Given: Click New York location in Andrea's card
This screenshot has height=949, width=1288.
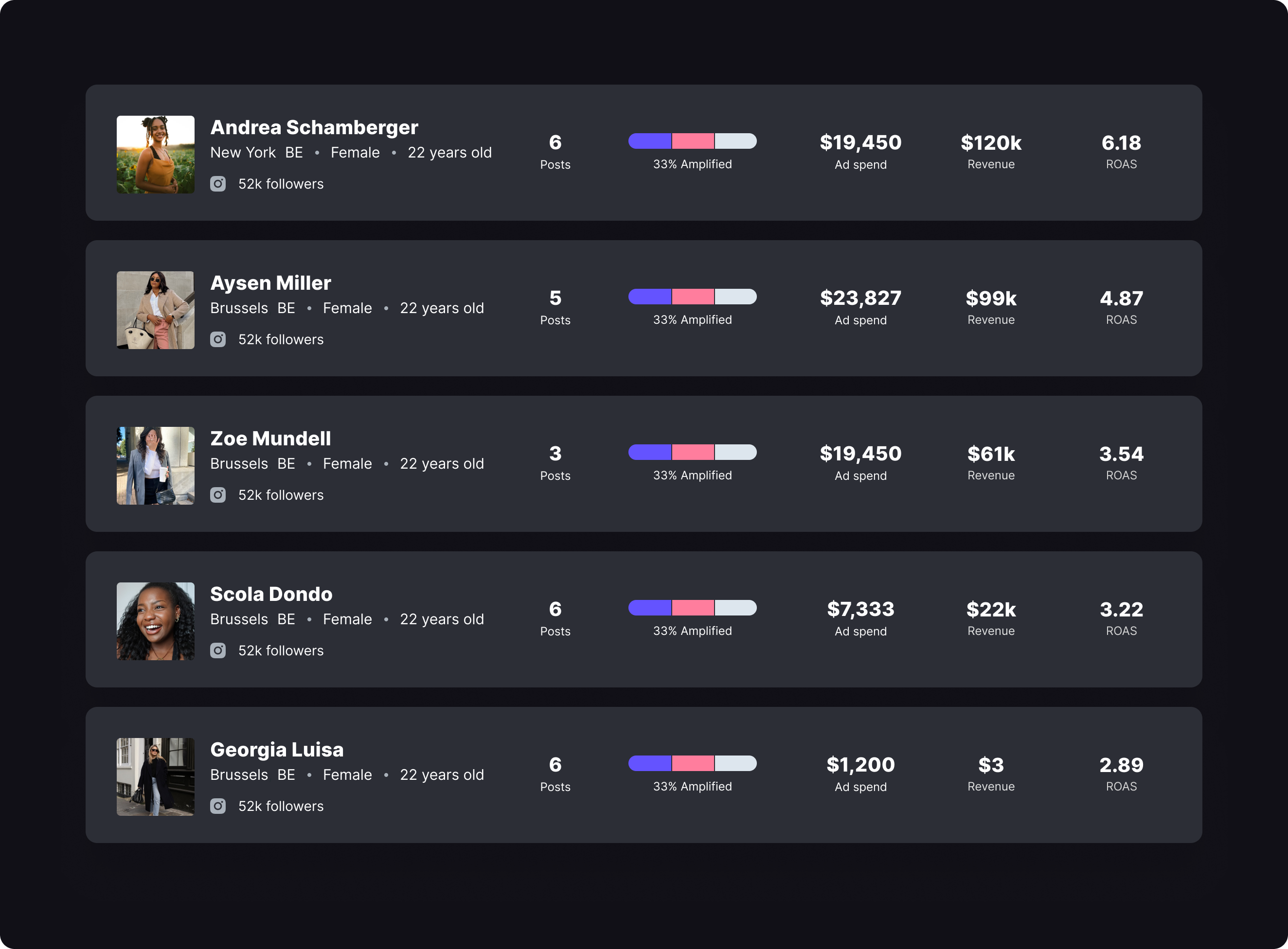Looking at the screenshot, I should (243, 153).
